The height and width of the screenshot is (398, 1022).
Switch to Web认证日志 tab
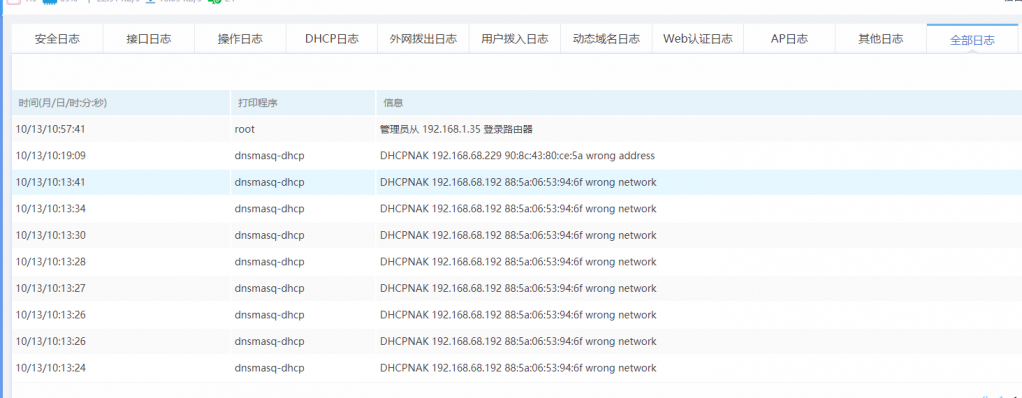tap(698, 39)
